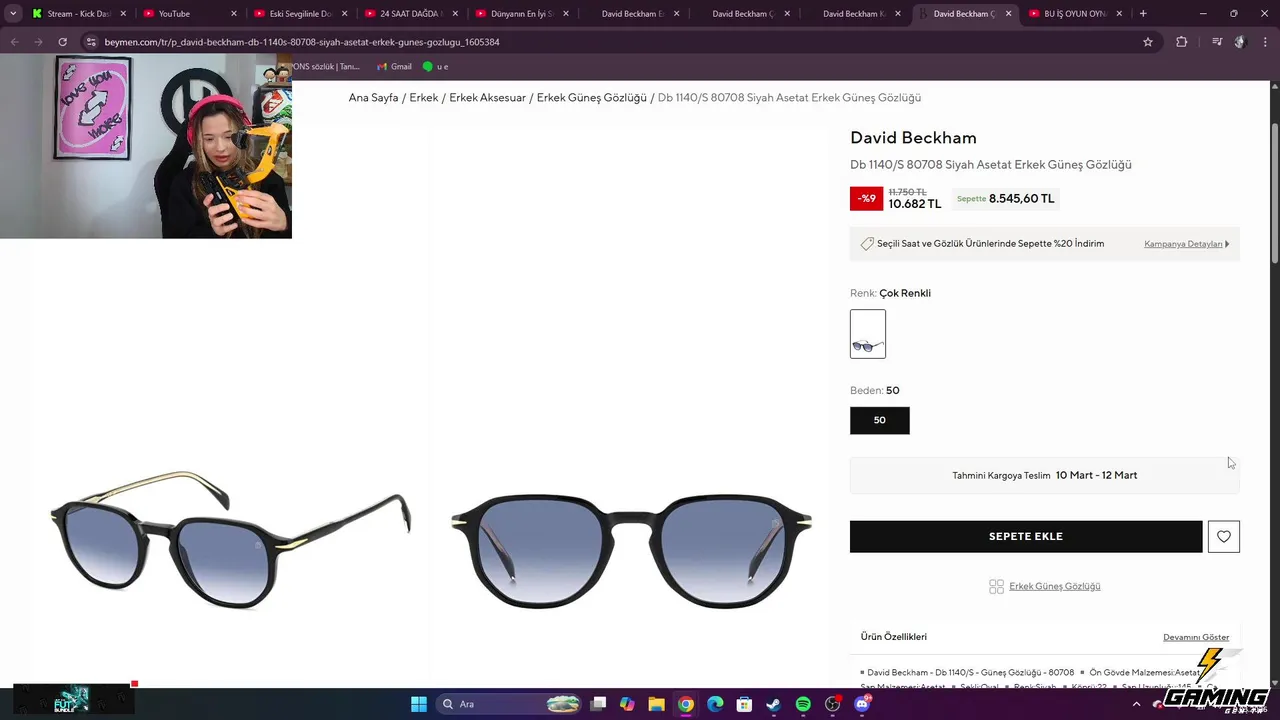Open Microsoft Edge from taskbar
1280x720 pixels.
click(x=715, y=704)
